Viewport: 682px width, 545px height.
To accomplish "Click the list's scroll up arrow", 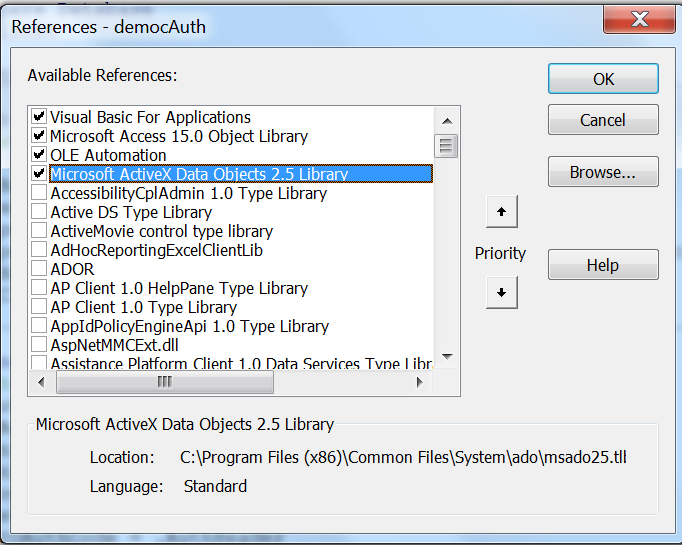I will click(x=447, y=121).
